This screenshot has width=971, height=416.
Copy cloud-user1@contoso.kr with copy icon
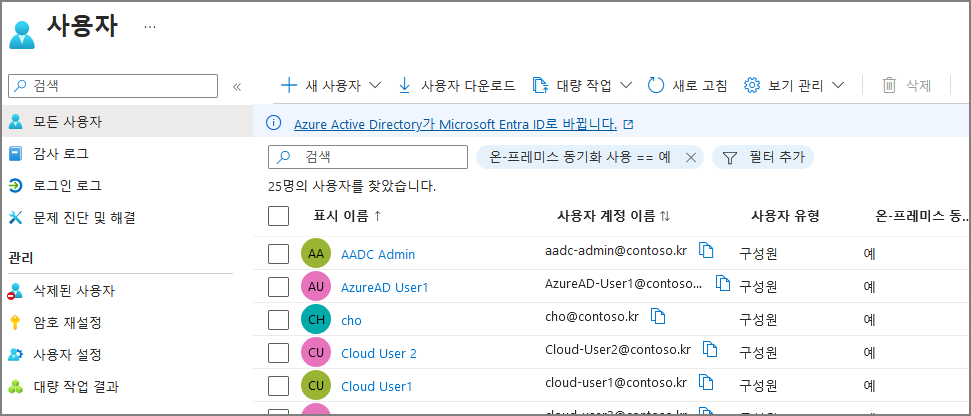pyautogui.click(x=706, y=382)
